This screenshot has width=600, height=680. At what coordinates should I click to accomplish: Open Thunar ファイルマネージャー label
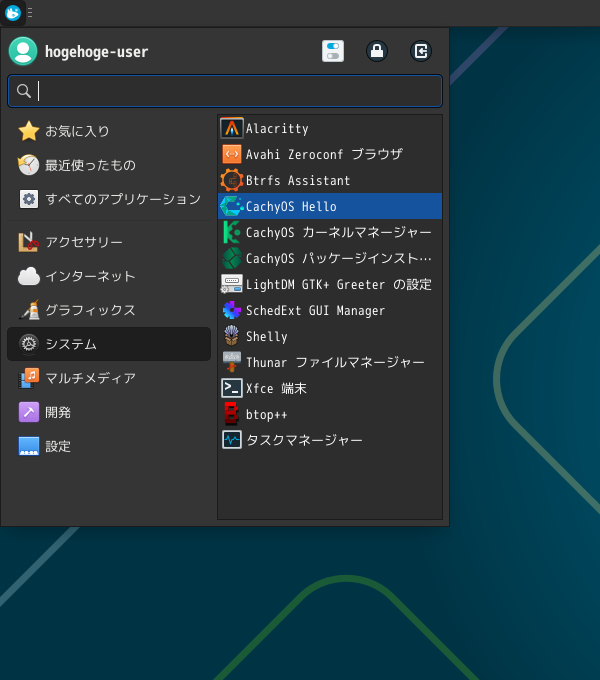coord(335,363)
